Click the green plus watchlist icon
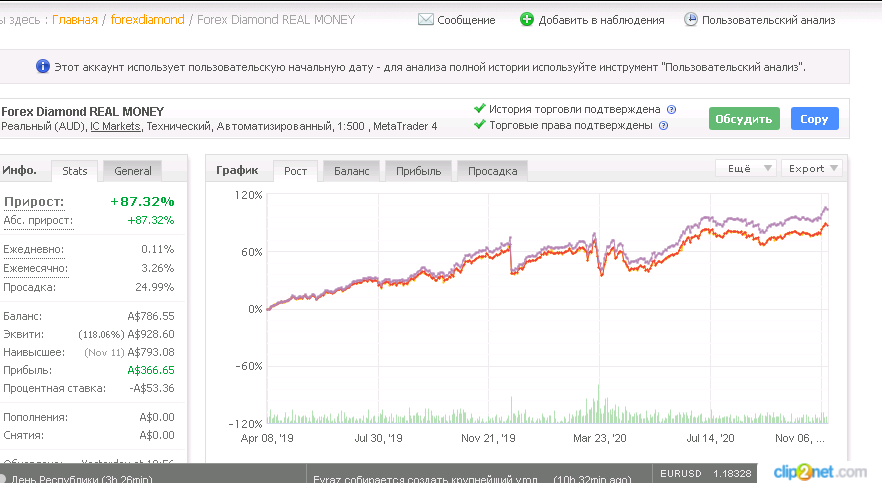Viewport: 882px width, 483px height. [526, 20]
